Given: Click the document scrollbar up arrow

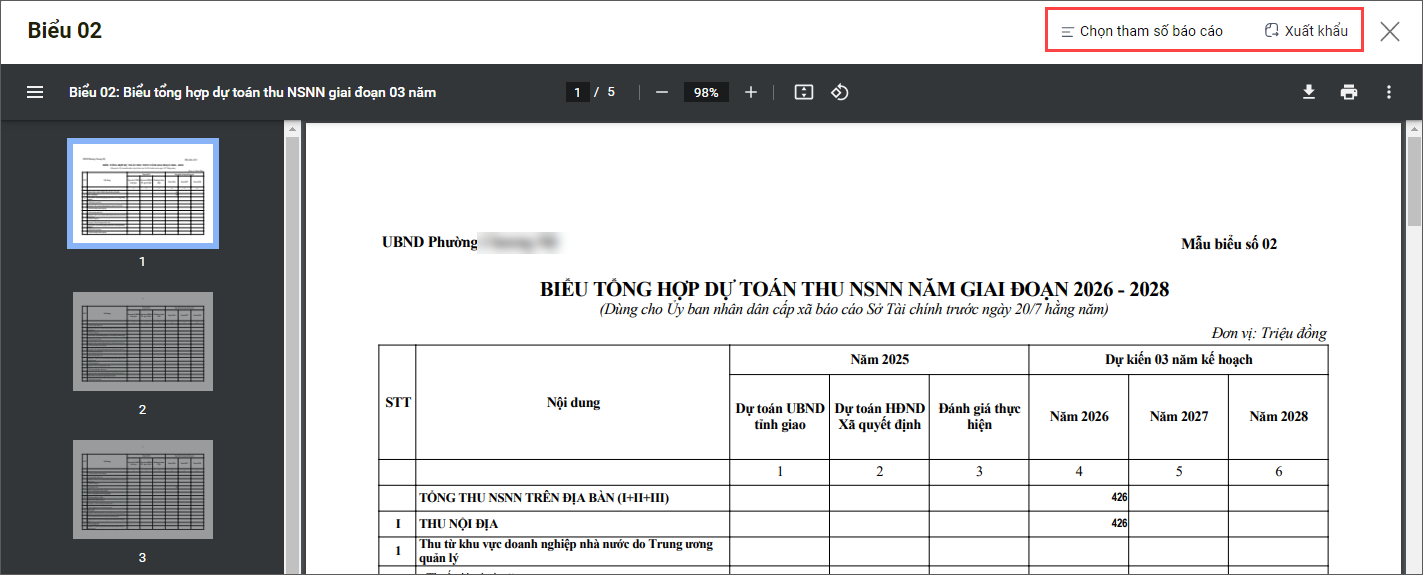Looking at the screenshot, I should click(x=1415, y=129).
